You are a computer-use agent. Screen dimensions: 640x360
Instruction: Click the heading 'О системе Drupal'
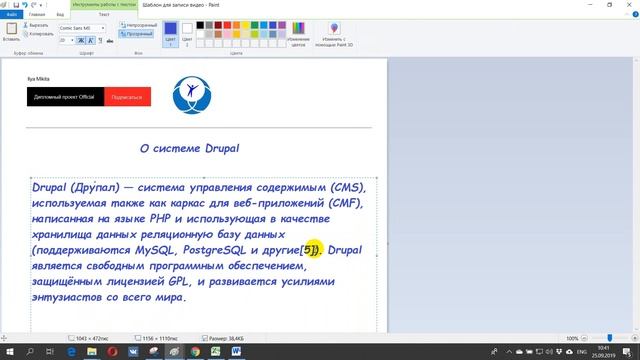(x=189, y=148)
